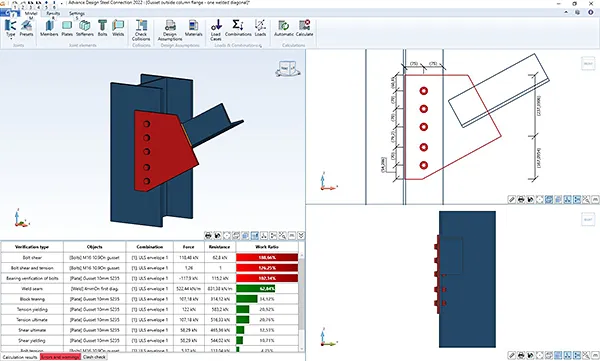Open Plates settings in ribbon

pos(67,29)
